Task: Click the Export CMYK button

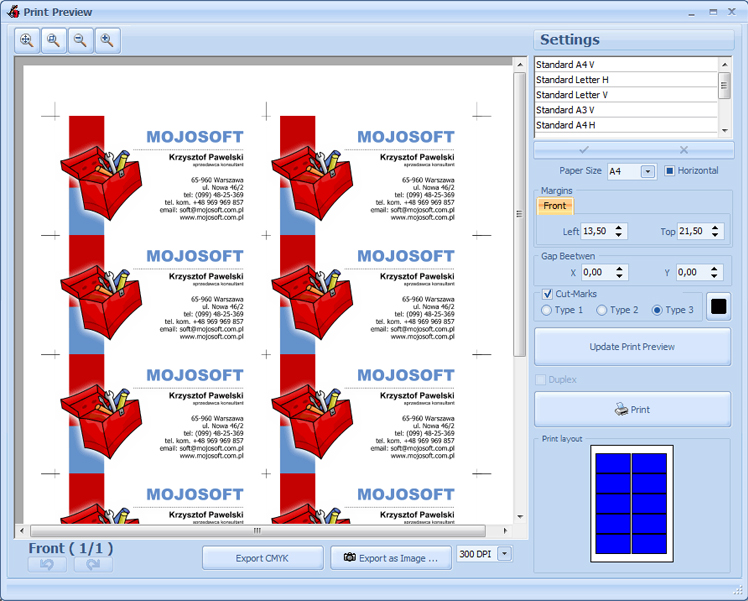Action: (x=263, y=558)
